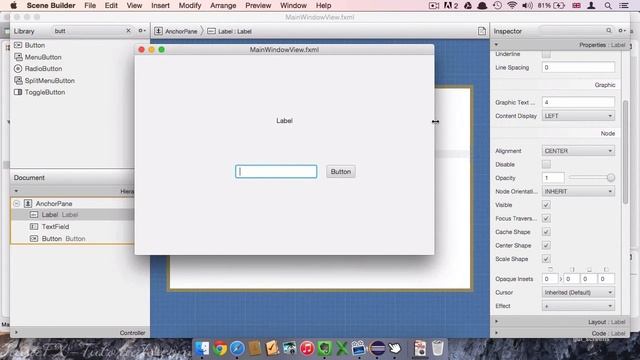Image resolution: width=640 pixels, height=360 pixels.
Task: Open the Inspector options gear menu
Action: (x=622, y=31)
